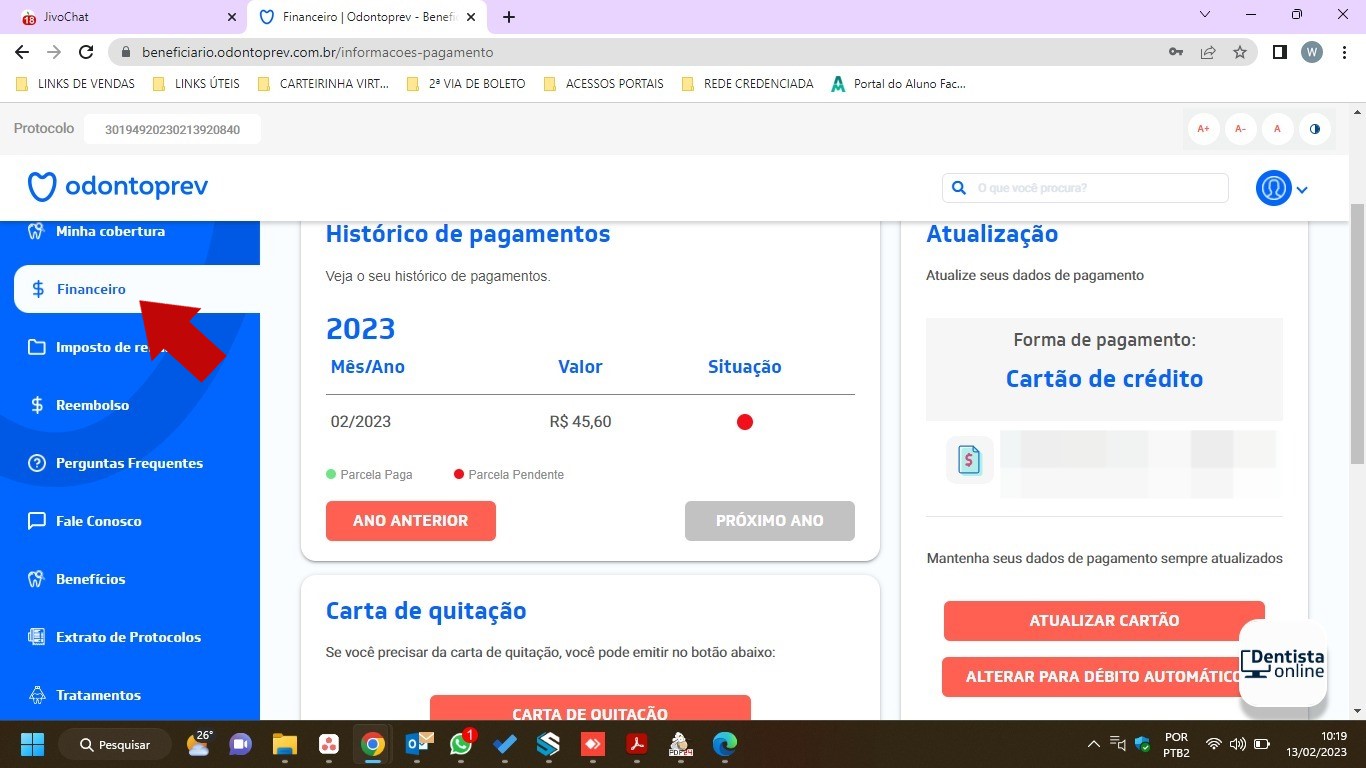Image resolution: width=1366 pixels, height=768 pixels.
Task: Open Fale Conosco speech bubble icon
Action: [x=38, y=521]
